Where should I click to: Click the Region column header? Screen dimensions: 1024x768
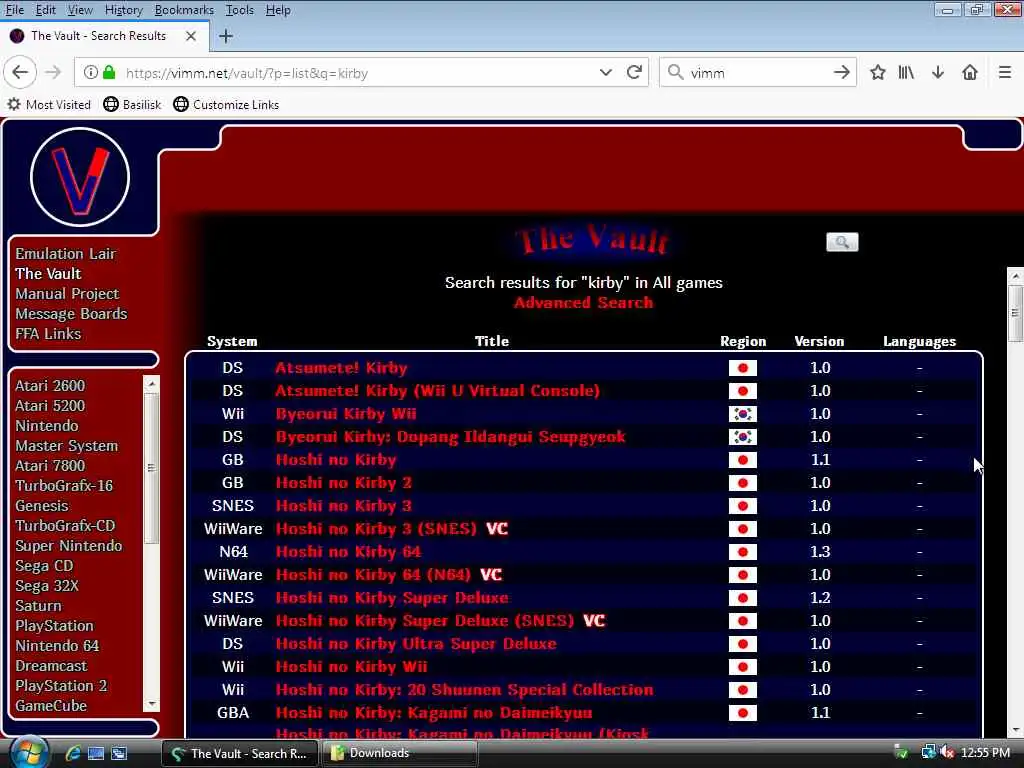click(743, 341)
